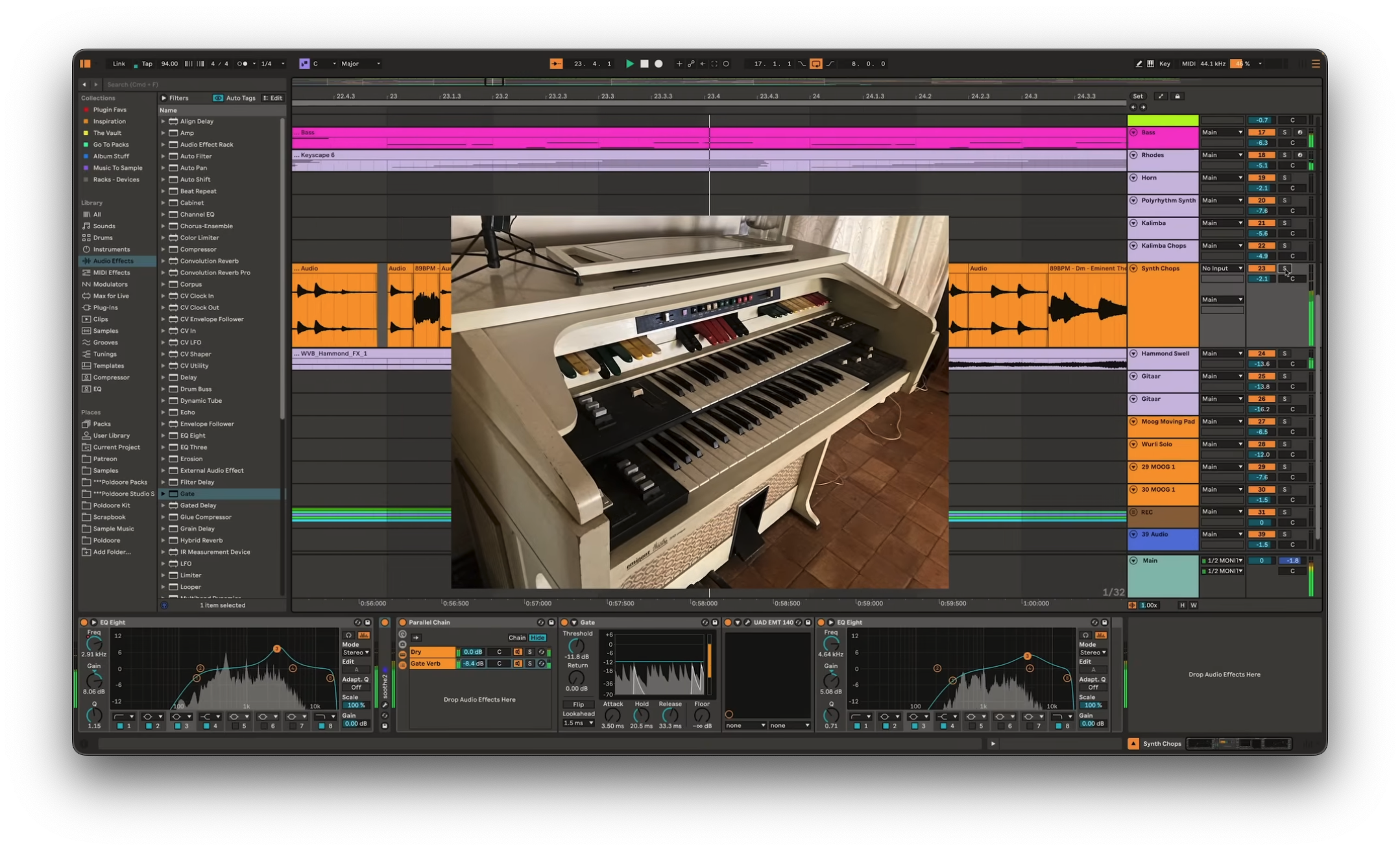Open the Plugin Favs collection

point(109,110)
